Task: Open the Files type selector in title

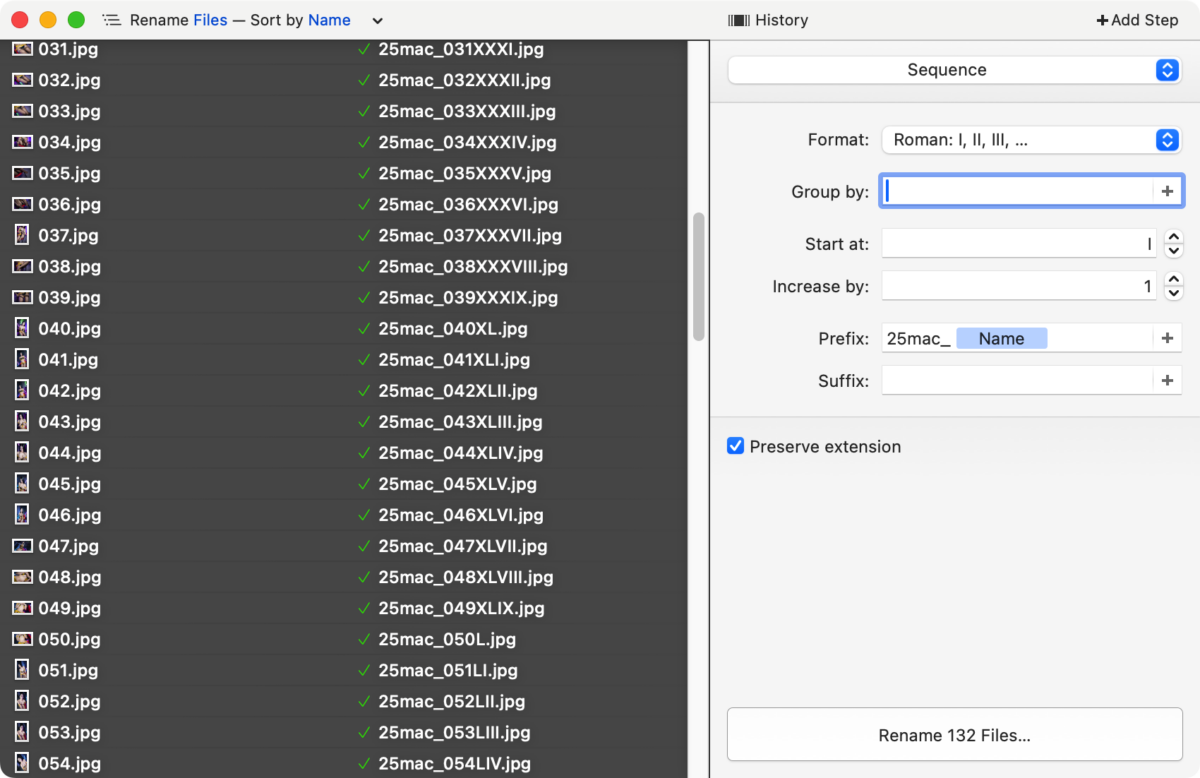Action: pos(210,20)
